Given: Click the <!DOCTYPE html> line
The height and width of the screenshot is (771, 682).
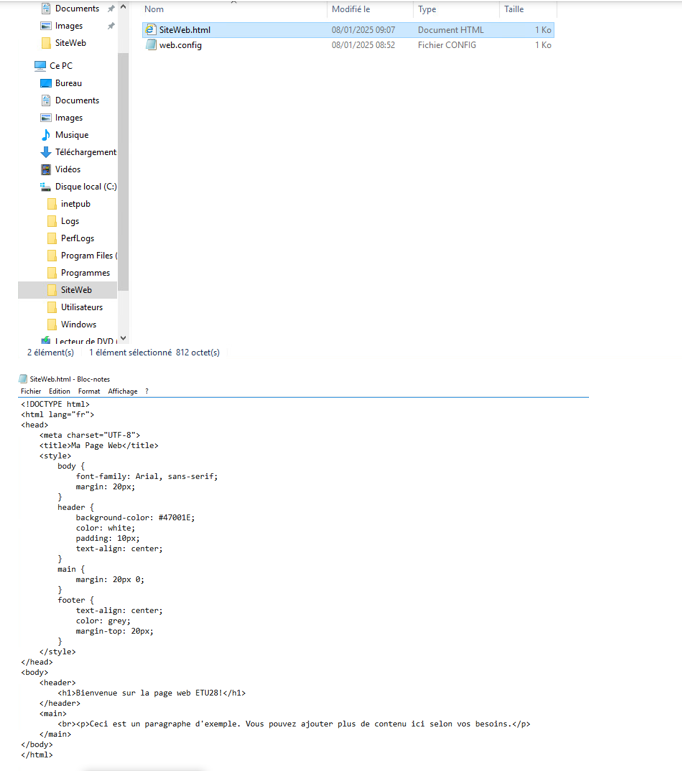Looking at the screenshot, I should [55, 404].
